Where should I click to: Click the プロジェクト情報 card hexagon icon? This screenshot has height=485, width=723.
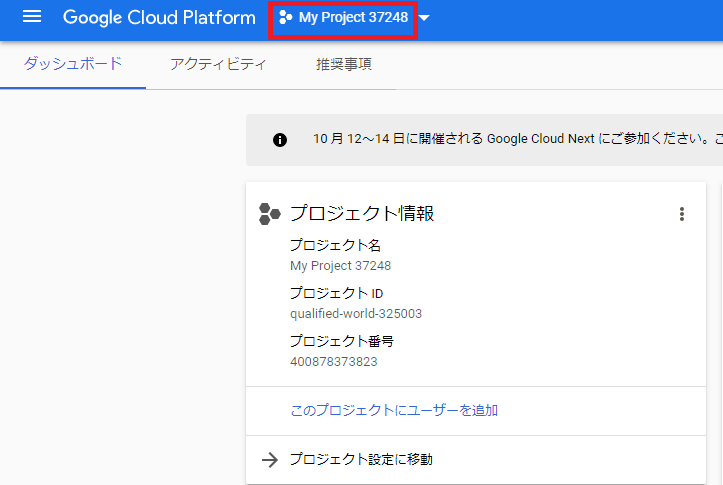point(269,214)
